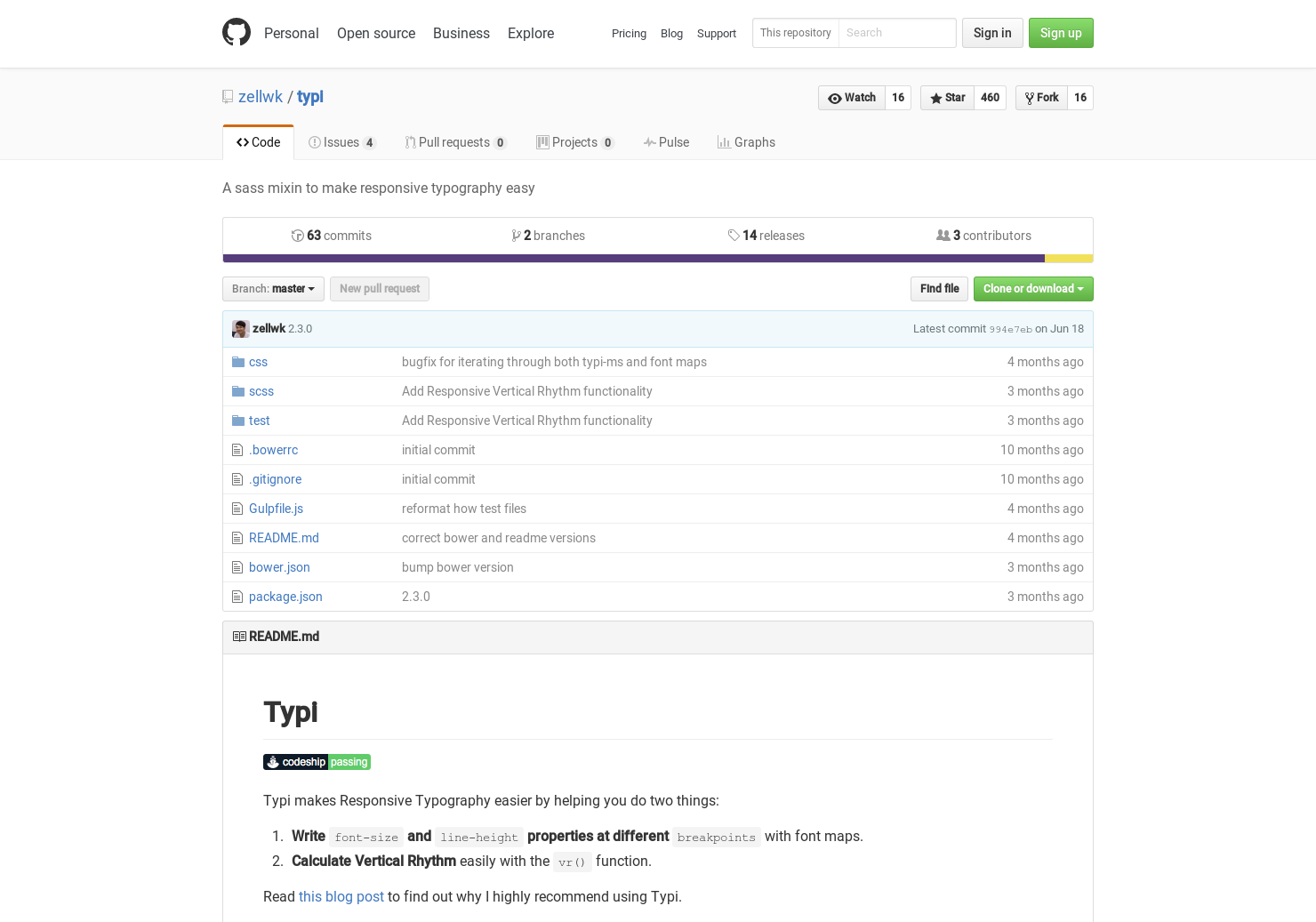
Task: Open the Explore navigation item
Action: coord(531,33)
